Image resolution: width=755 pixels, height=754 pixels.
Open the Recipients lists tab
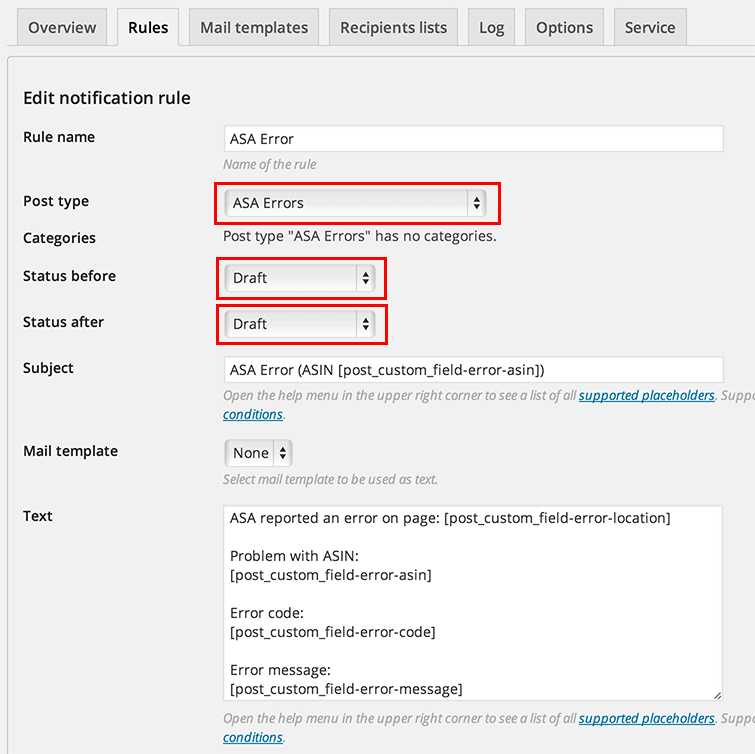[x=393, y=27]
